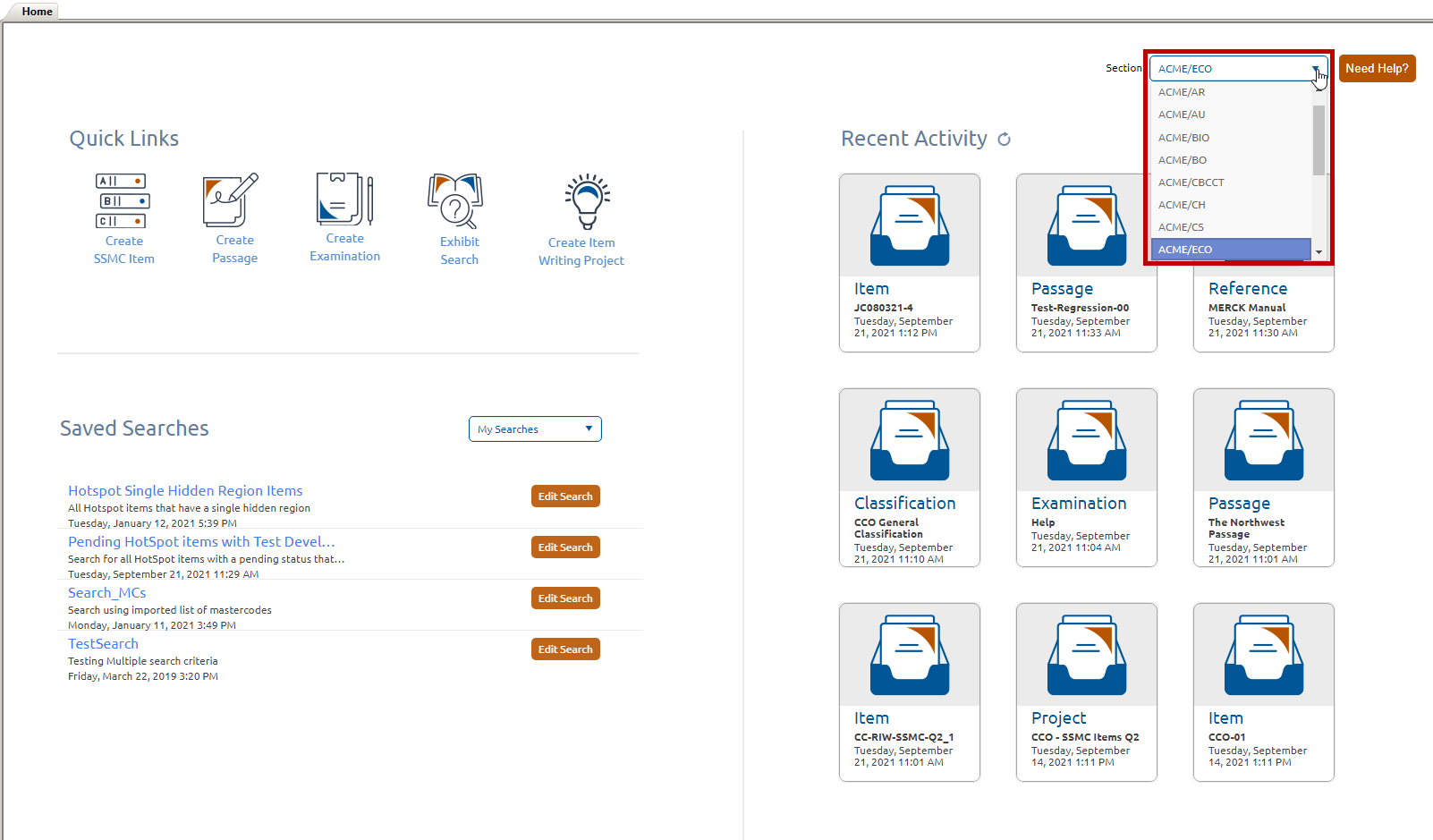Open the TestSearch saved search link
The image size is (1433, 840).
pos(103,644)
